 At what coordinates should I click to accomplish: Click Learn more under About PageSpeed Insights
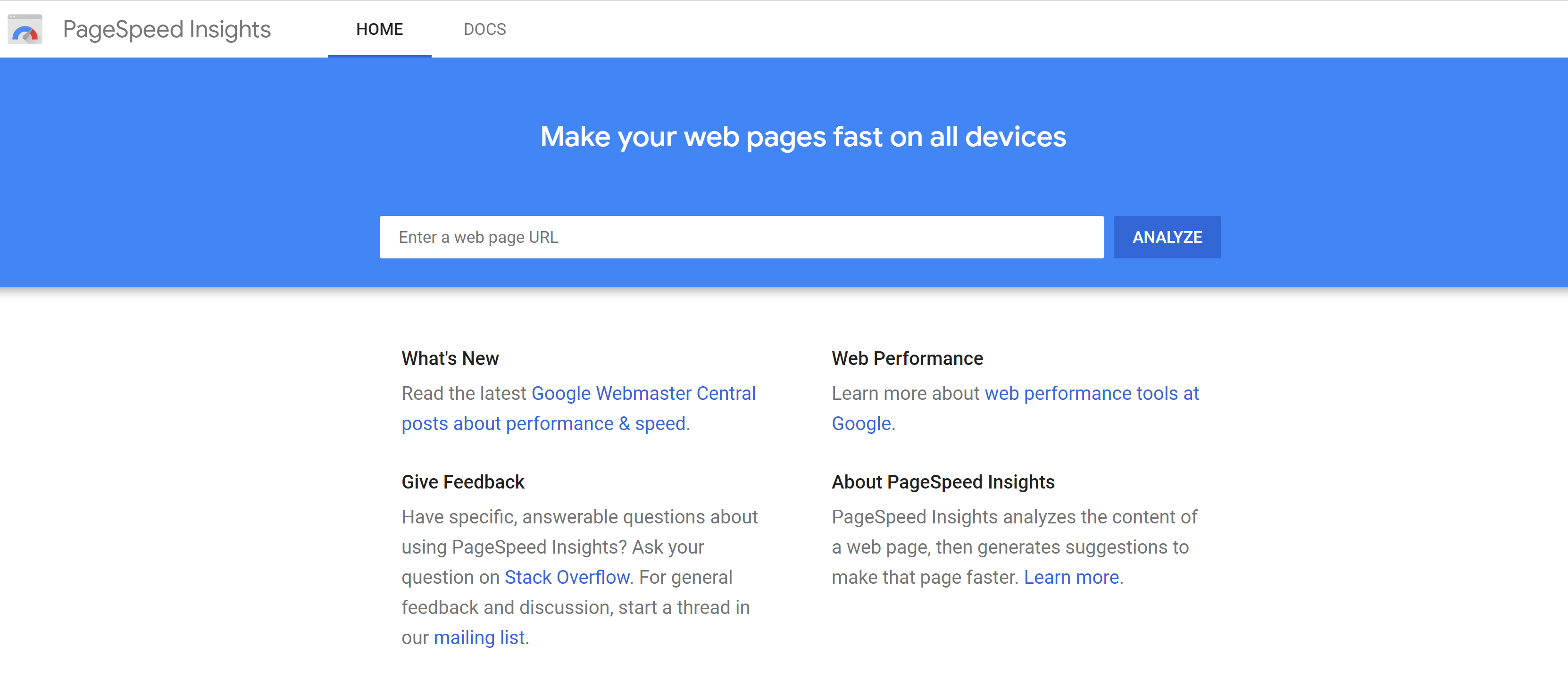1072,577
